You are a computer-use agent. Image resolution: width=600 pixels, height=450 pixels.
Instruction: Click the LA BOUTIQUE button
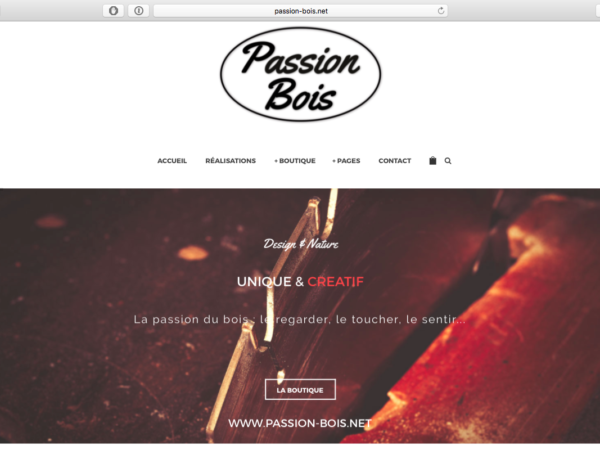300,390
